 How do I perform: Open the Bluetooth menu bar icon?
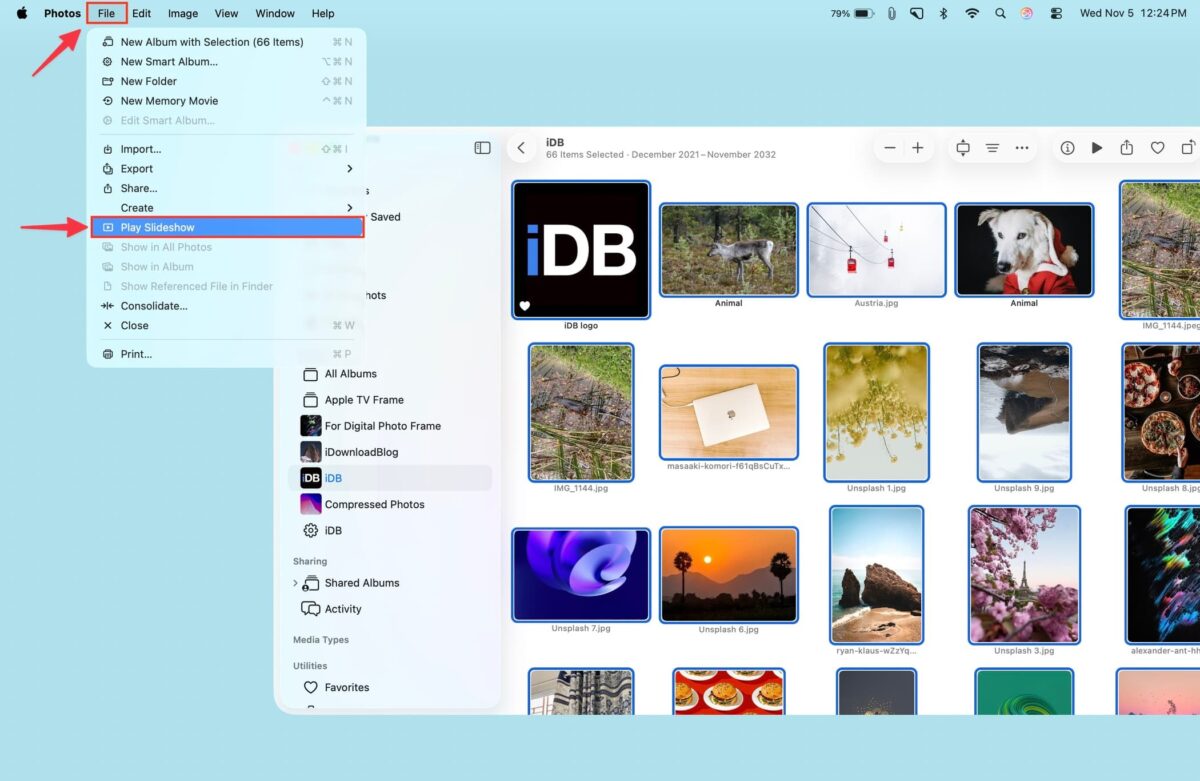(x=943, y=14)
